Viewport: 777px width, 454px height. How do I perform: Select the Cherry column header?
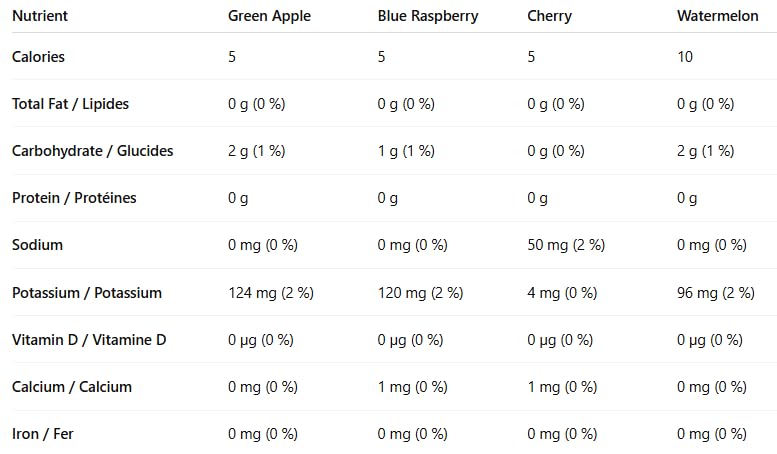click(550, 16)
